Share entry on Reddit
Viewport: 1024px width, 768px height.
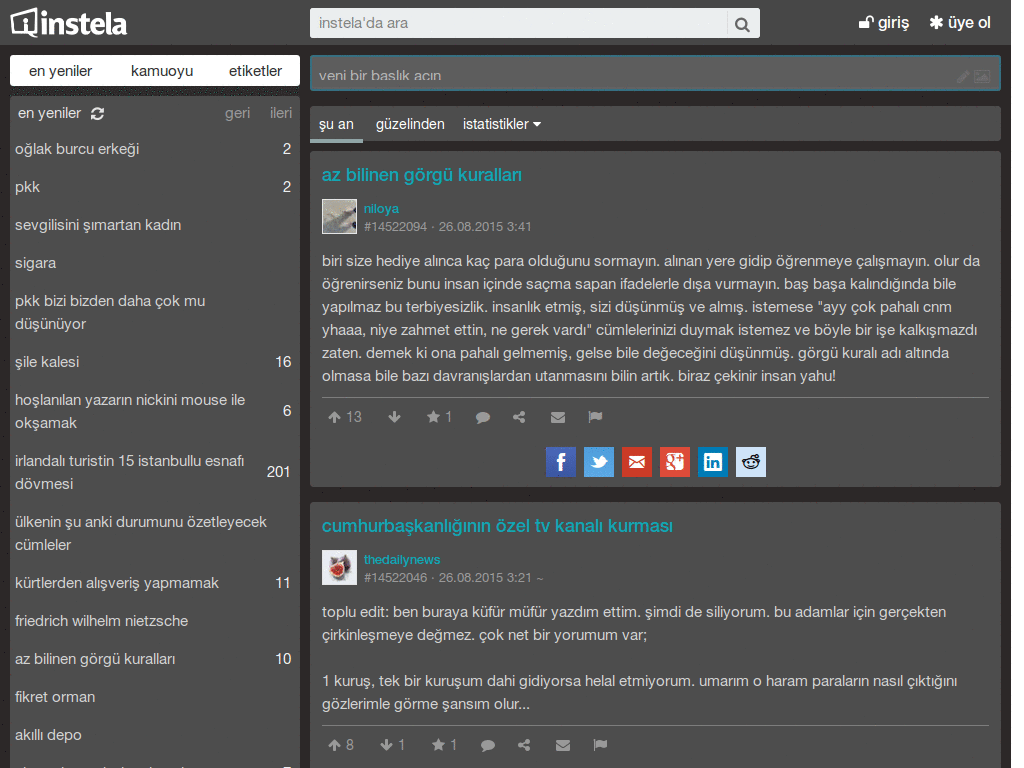pyautogui.click(x=751, y=461)
